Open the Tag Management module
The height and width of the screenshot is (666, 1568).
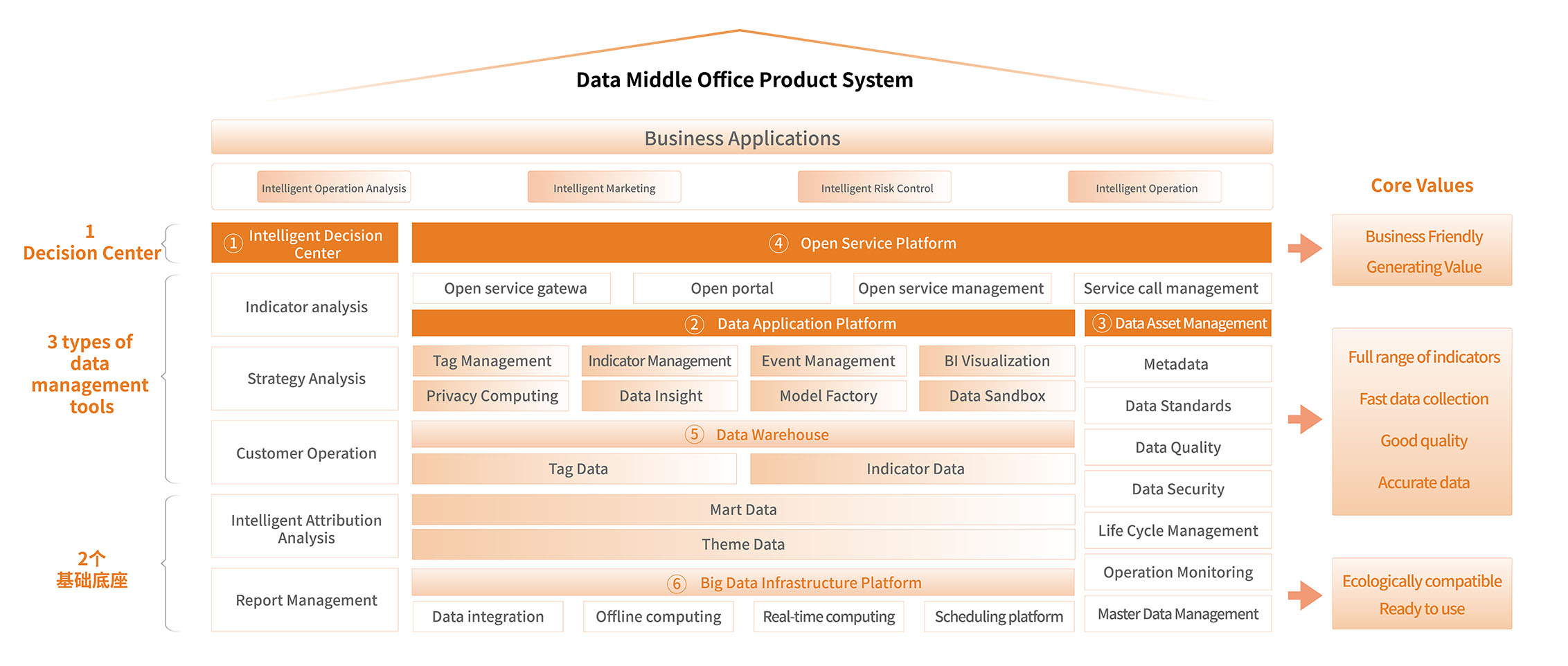tap(491, 361)
